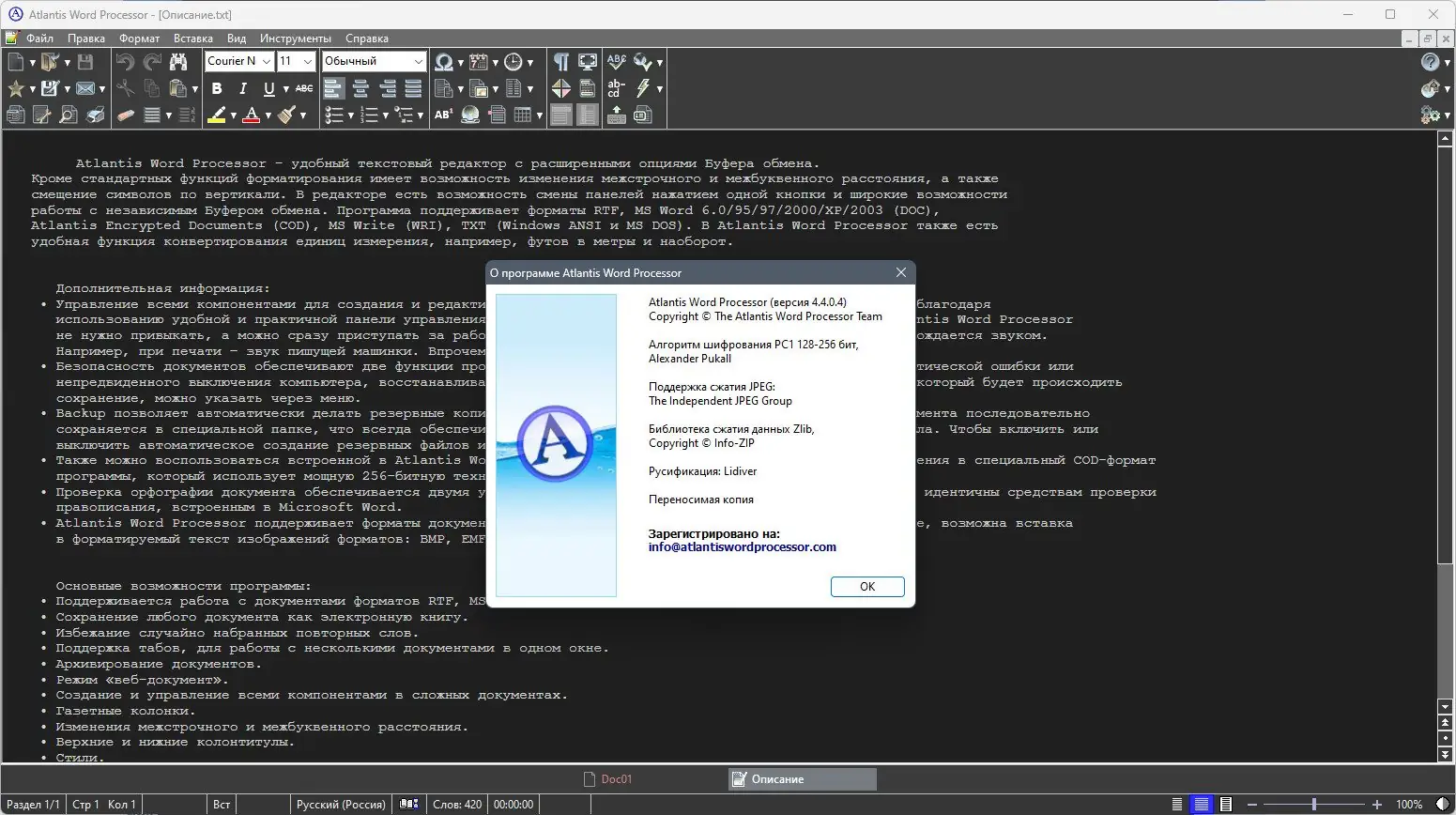Click the yellow highlighter icon
This screenshot has width=1456, height=815.
click(217, 115)
